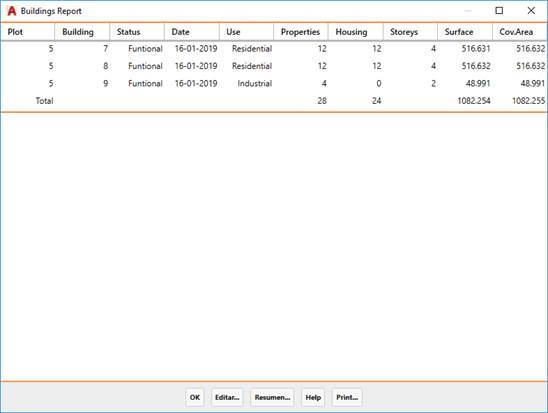
Task: Sort by the Building column header
Action: tap(82, 32)
